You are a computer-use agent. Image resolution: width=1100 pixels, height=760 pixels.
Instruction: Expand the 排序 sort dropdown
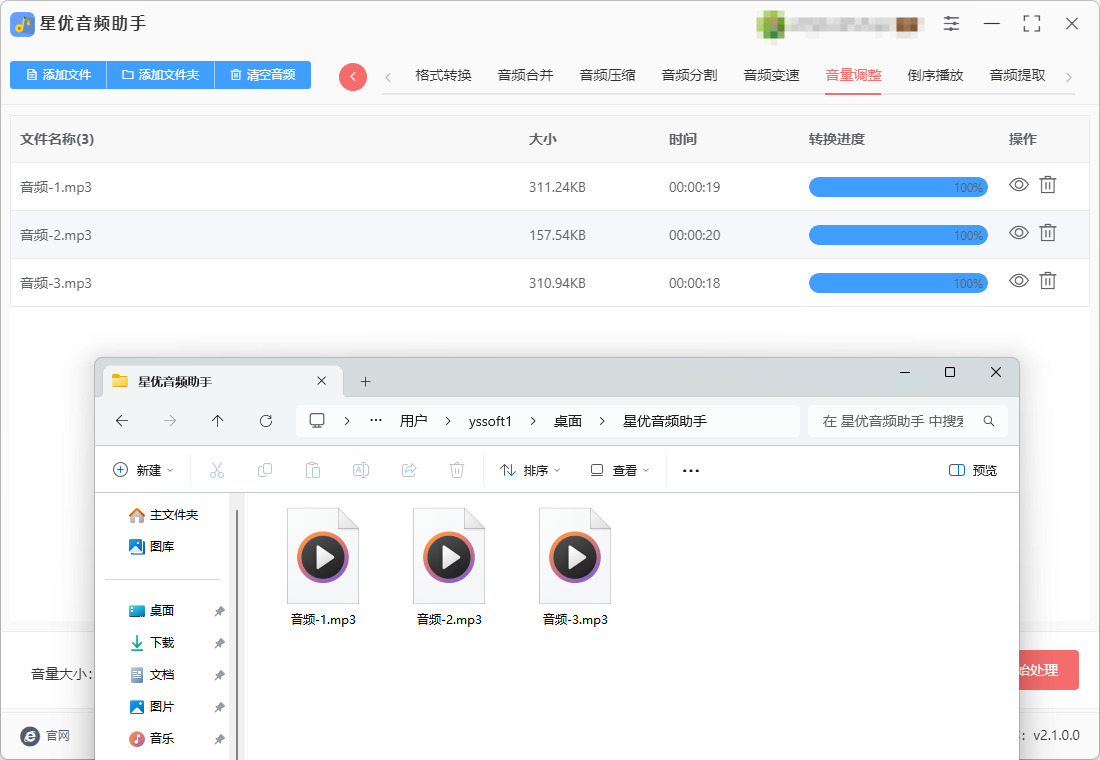(530, 470)
